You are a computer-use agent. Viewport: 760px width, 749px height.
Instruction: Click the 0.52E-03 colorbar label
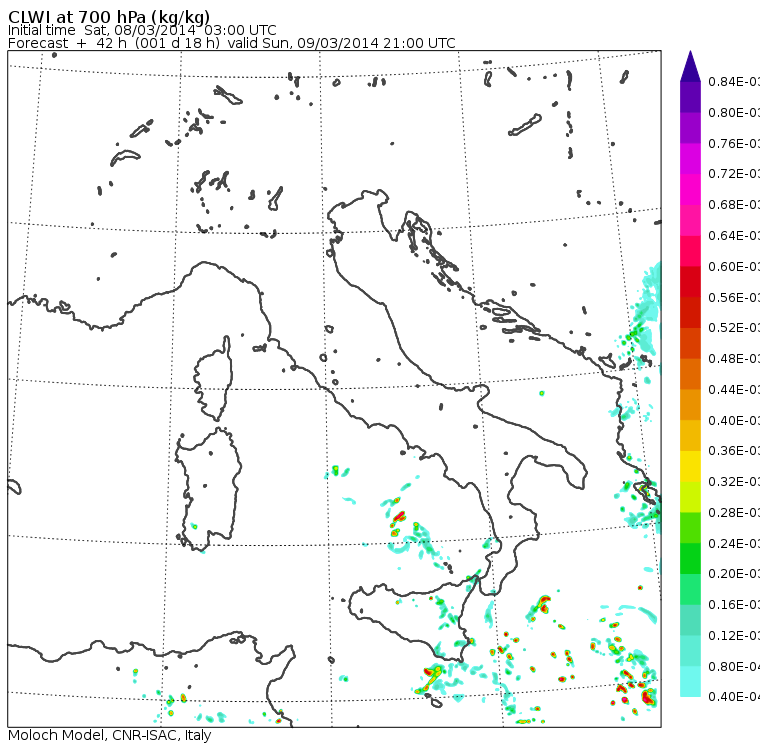(x=734, y=328)
